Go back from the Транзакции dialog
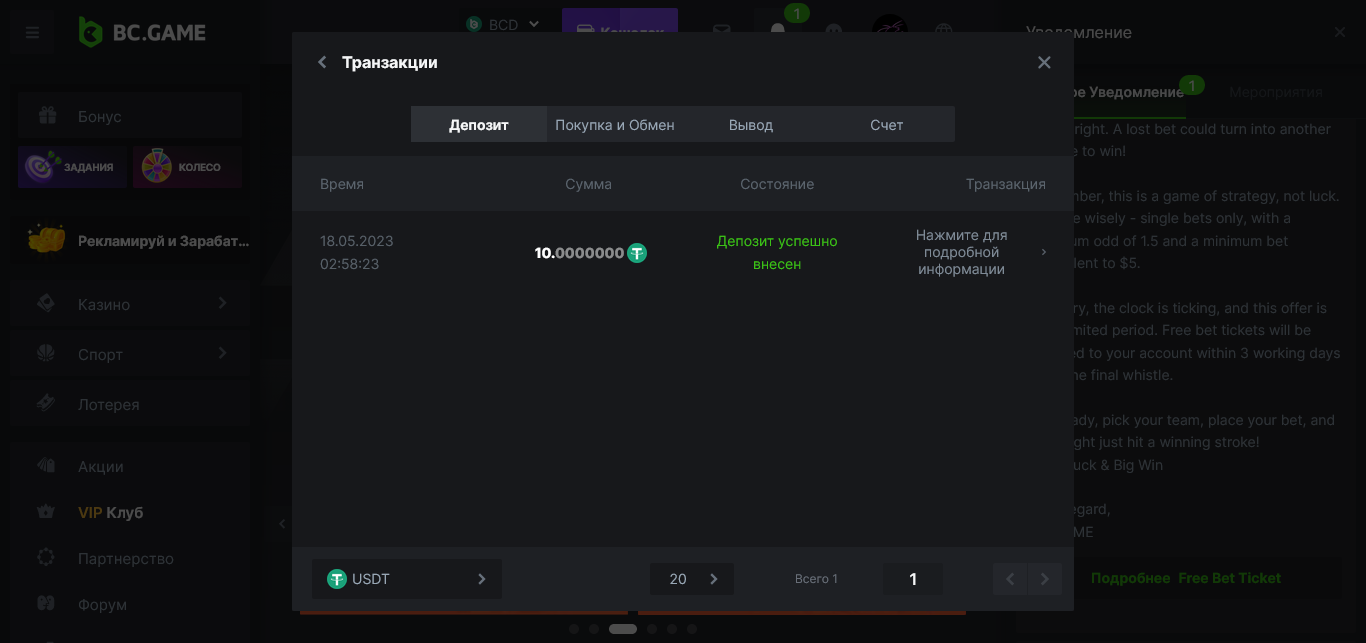1366x643 pixels. [322, 62]
